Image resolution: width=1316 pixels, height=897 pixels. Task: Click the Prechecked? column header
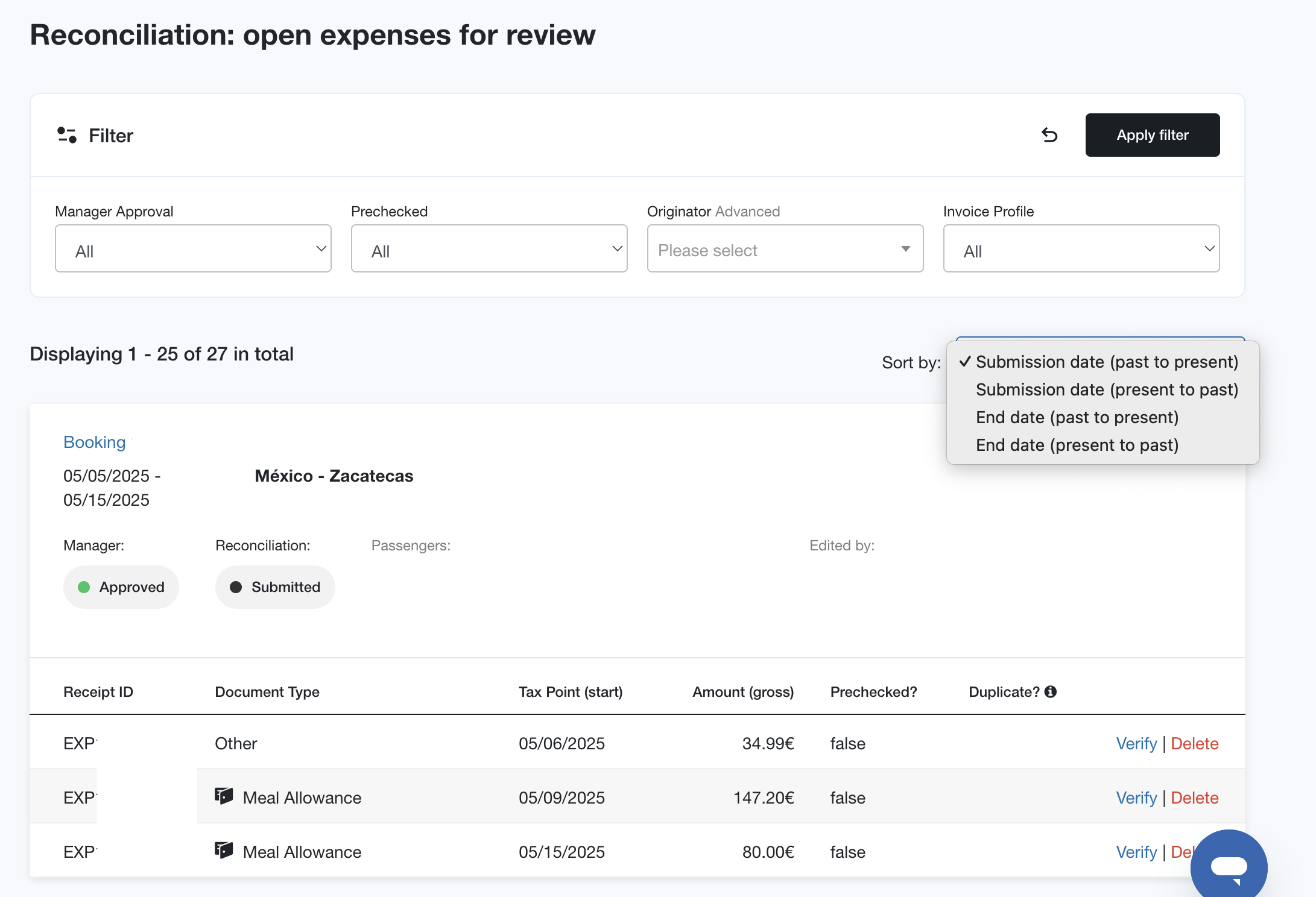[873, 691]
